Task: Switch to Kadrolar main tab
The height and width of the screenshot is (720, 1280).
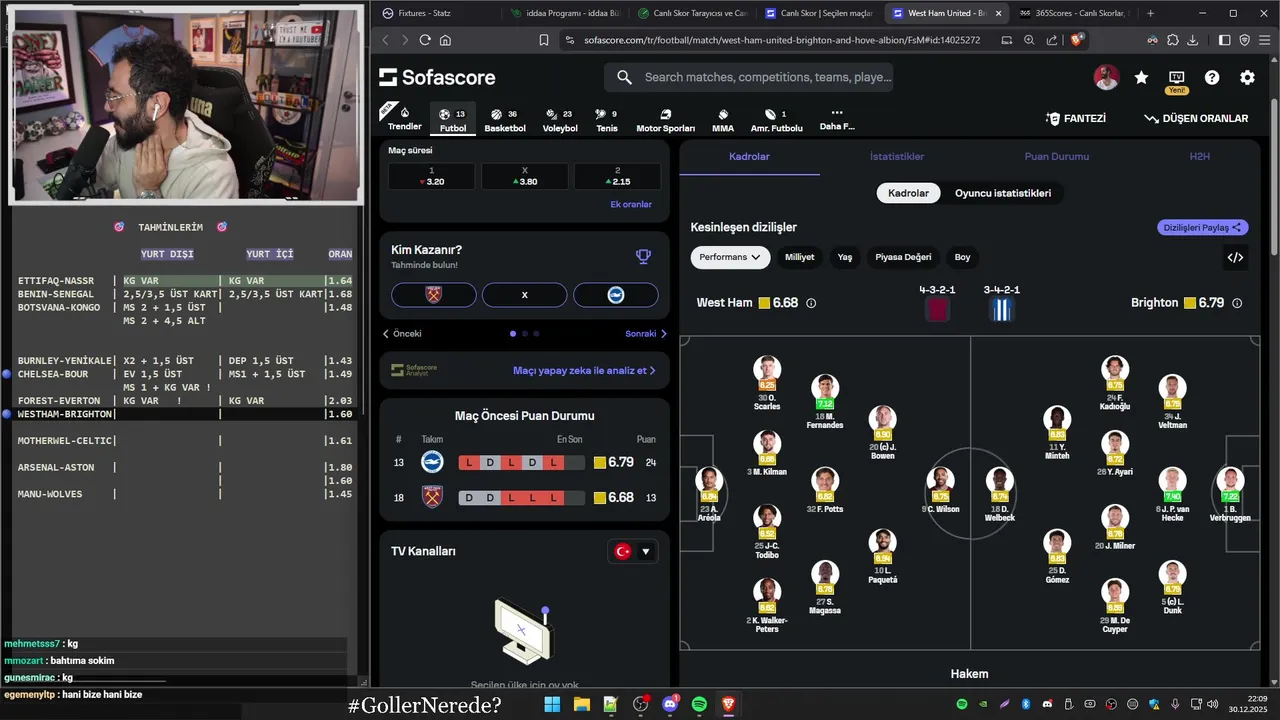Action: pos(749,157)
